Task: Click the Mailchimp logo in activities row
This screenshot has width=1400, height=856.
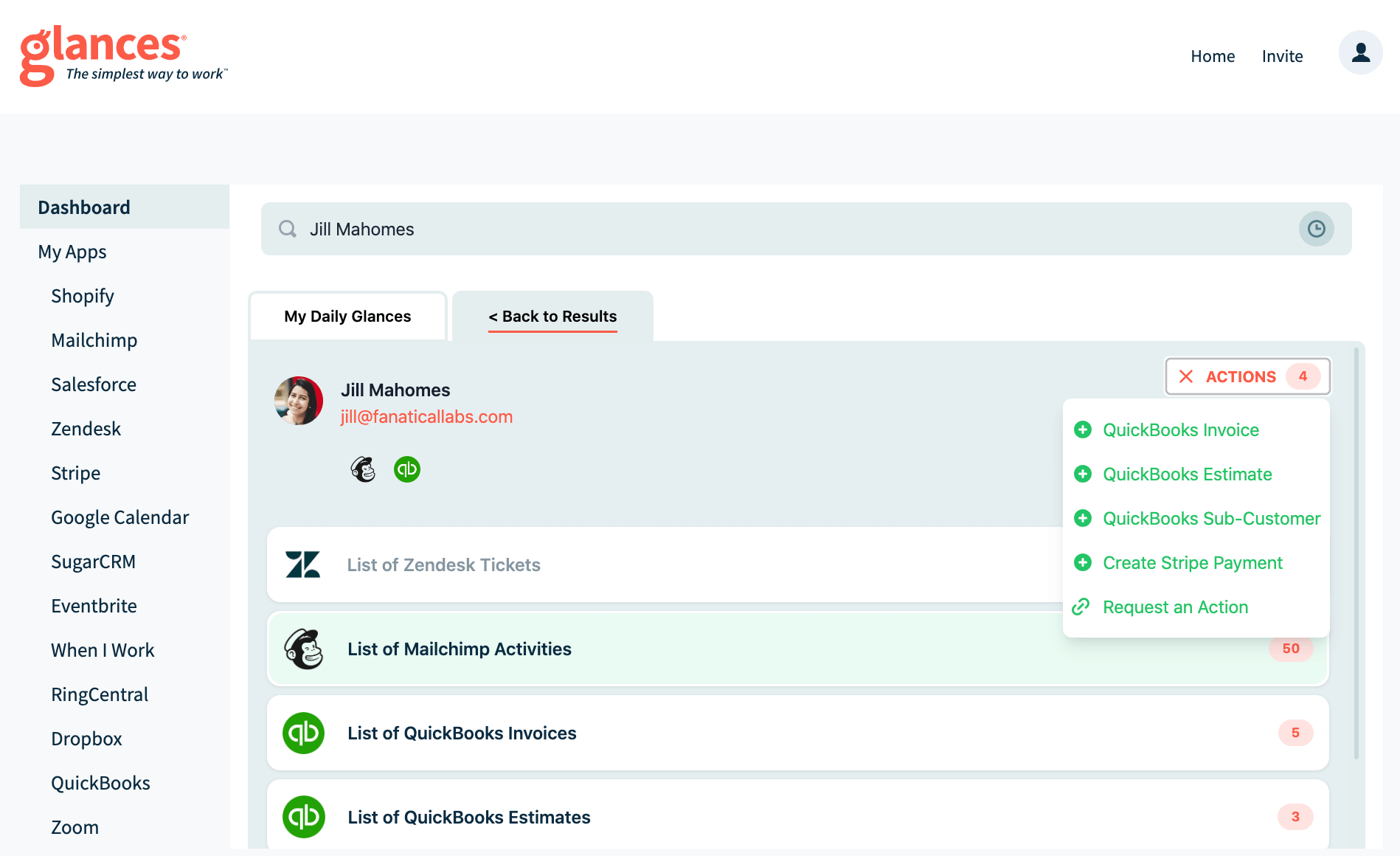Action: coord(304,649)
